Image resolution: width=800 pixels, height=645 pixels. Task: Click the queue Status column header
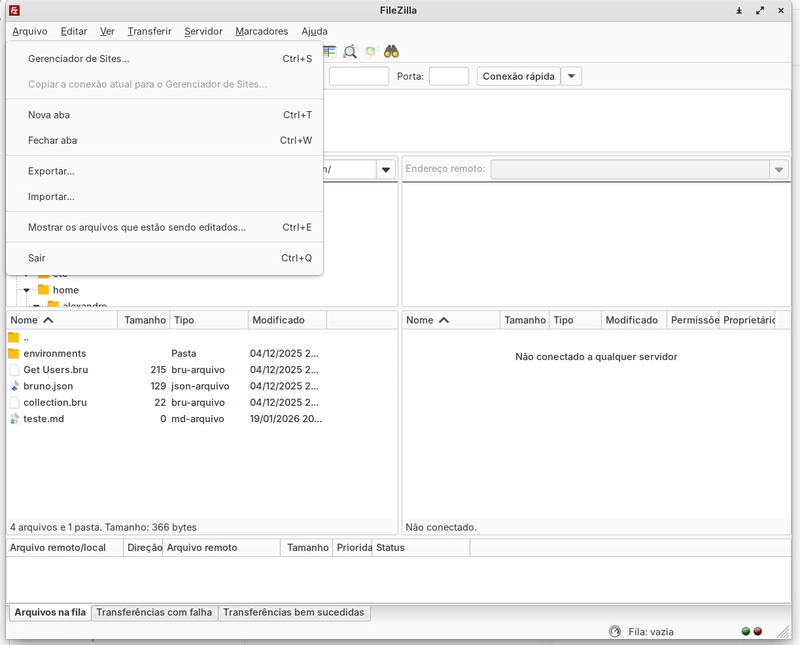(421, 548)
